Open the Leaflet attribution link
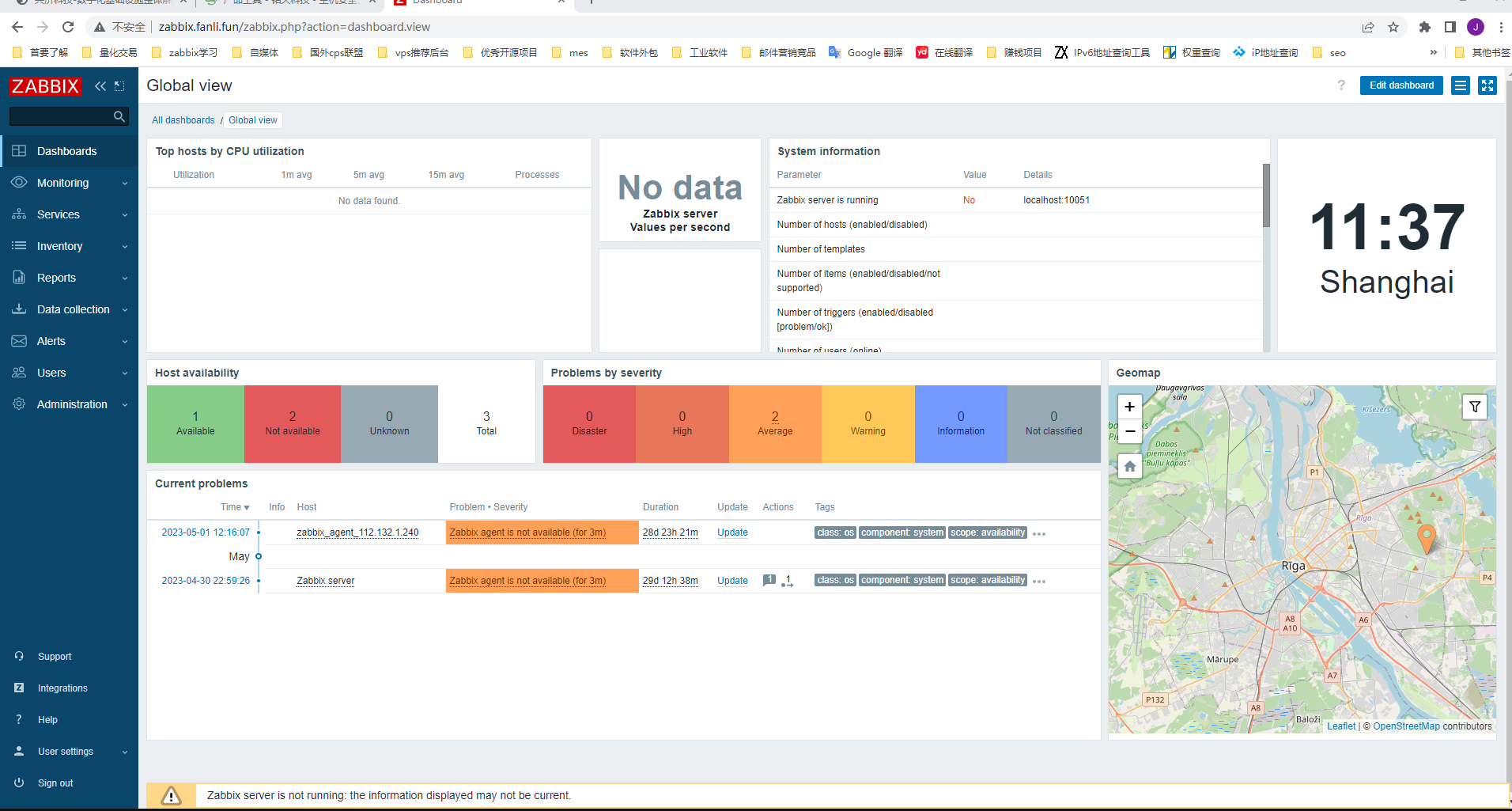The image size is (1512, 811). (x=1341, y=726)
